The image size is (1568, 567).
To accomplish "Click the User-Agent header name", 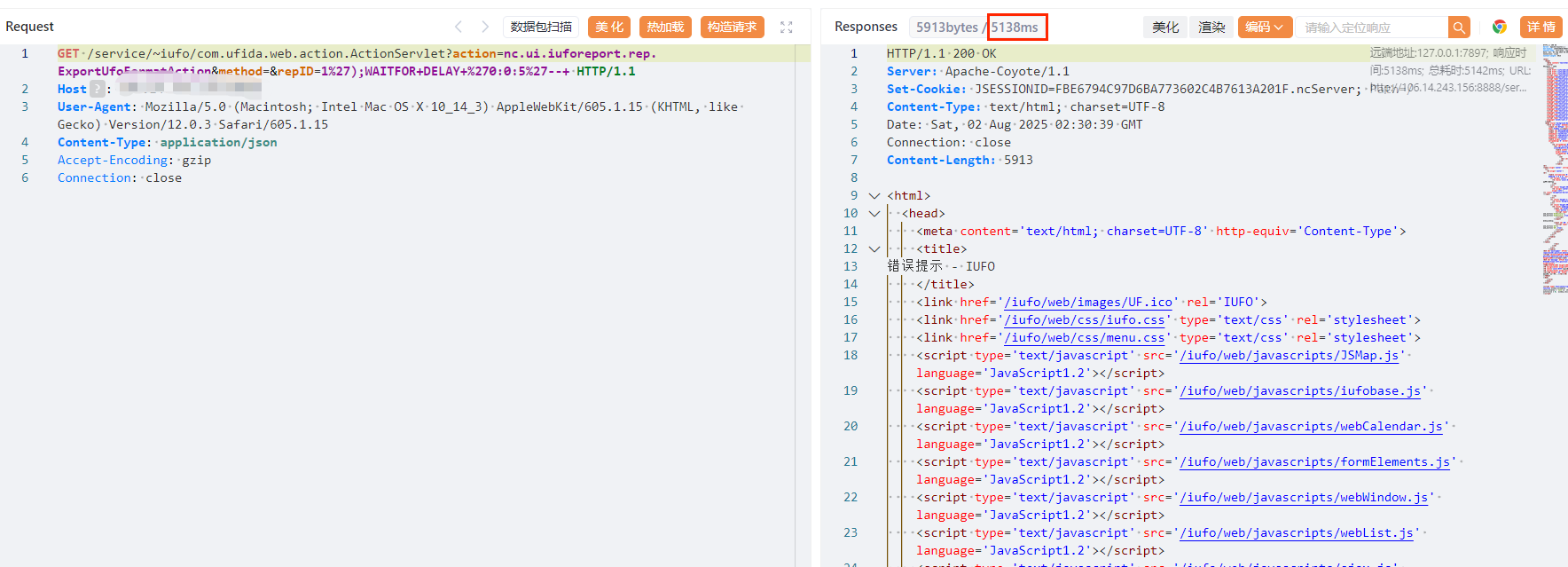I will (x=94, y=106).
